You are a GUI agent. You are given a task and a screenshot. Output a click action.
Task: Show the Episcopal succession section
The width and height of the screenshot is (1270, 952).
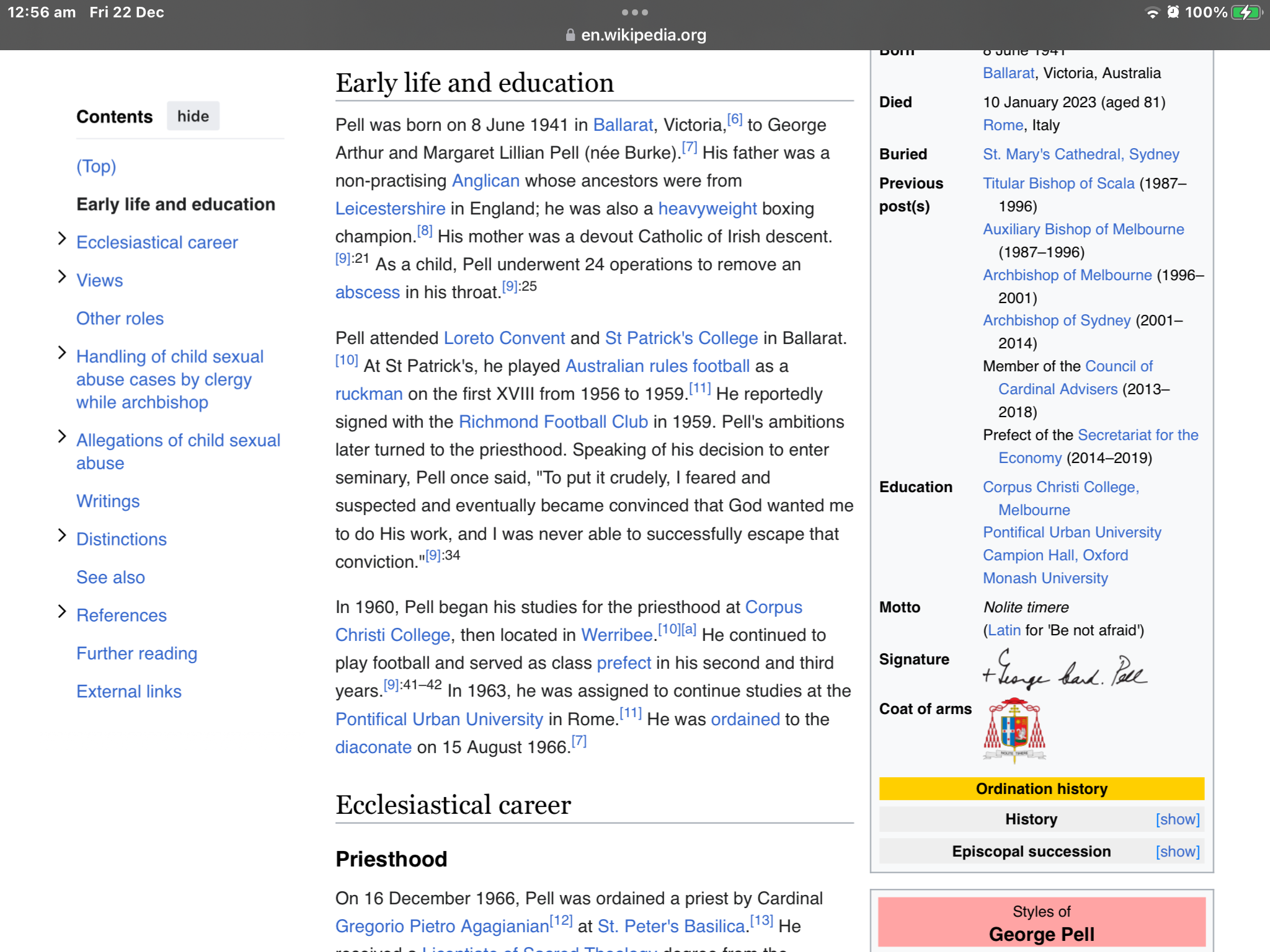(x=1177, y=852)
